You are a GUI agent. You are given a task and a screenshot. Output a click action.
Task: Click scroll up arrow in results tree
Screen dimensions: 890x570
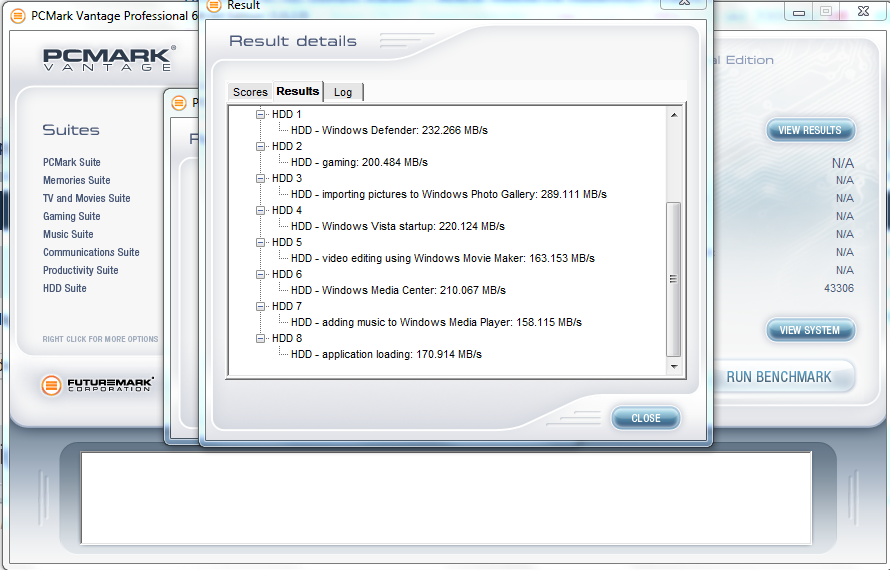[x=674, y=115]
